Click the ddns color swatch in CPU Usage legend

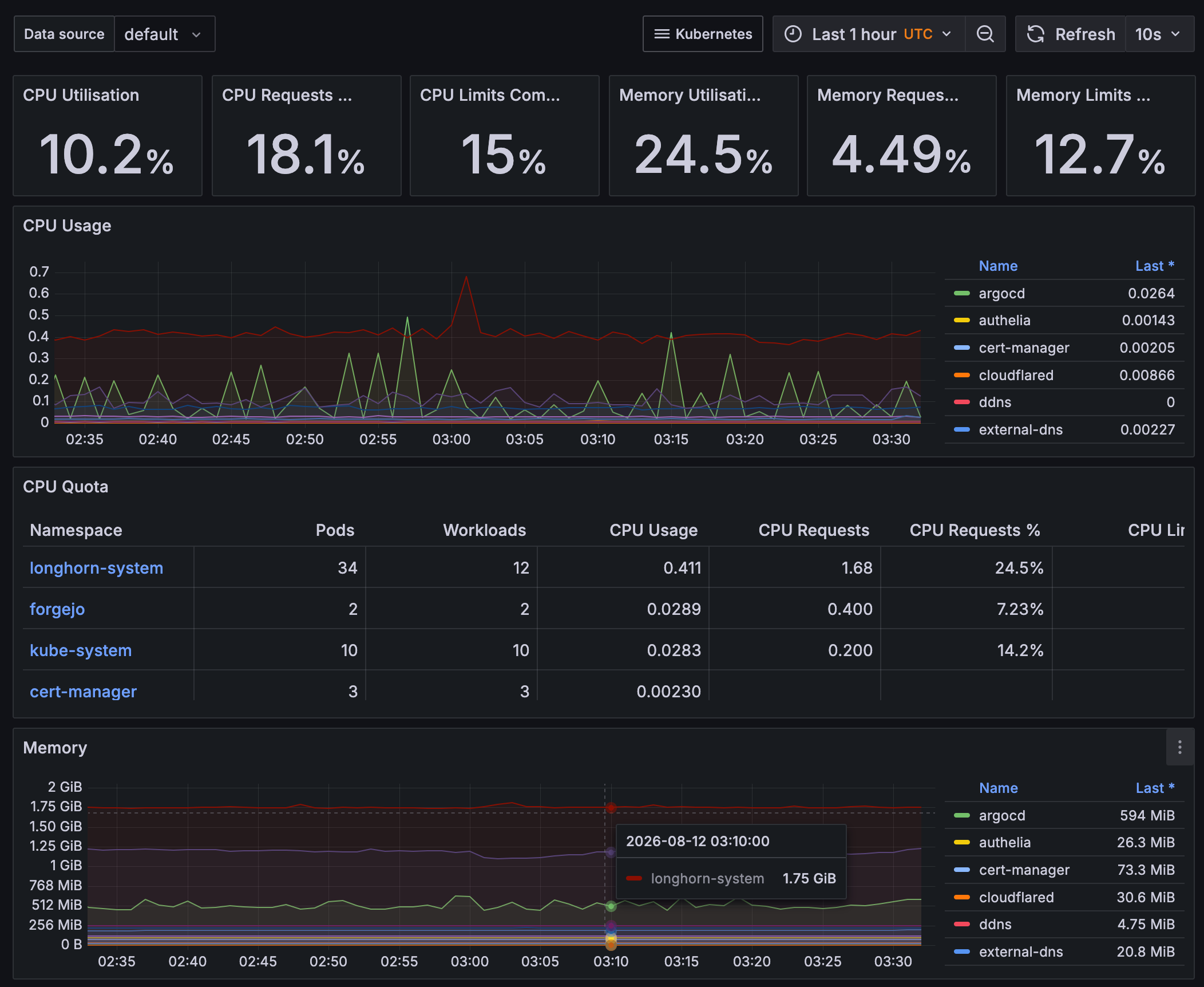click(962, 402)
